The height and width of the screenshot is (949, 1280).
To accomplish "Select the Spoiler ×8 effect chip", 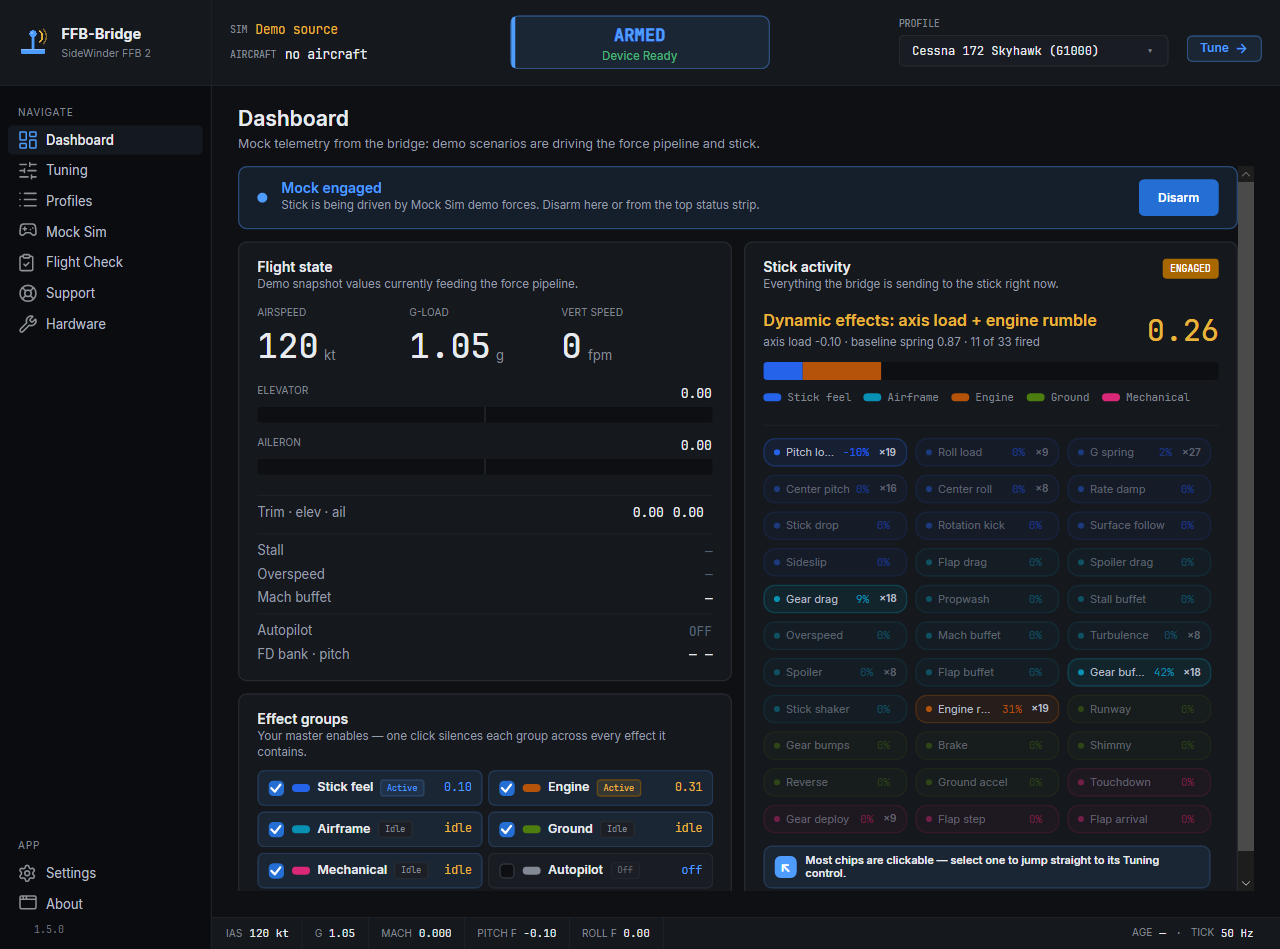I will coord(835,672).
